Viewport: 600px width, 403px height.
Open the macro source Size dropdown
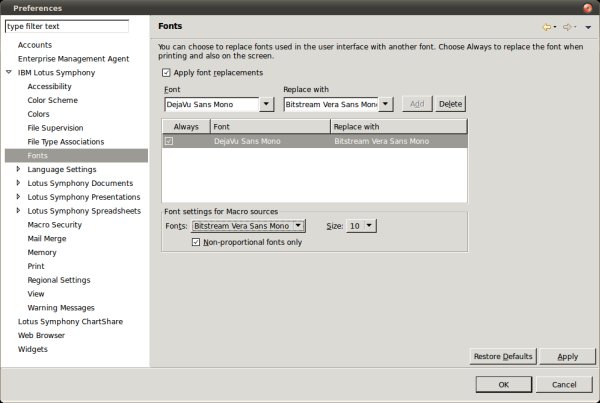tap(370, 227)
